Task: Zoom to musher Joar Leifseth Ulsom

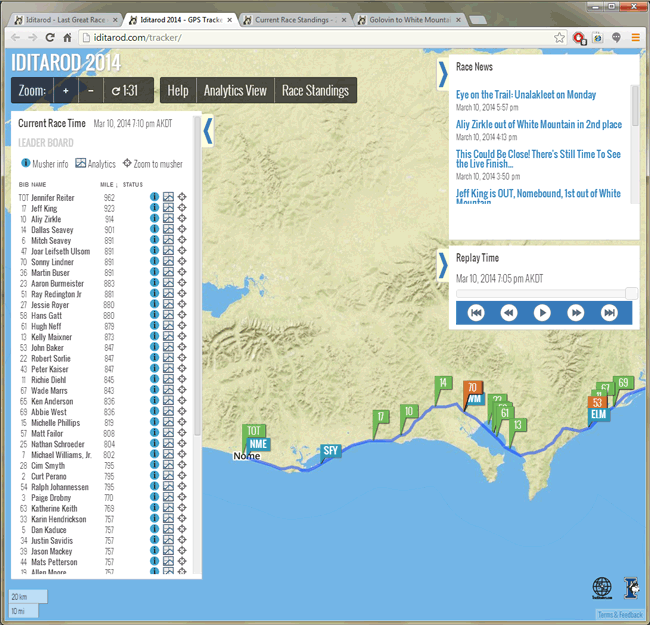Action: [x=182, y=251]
